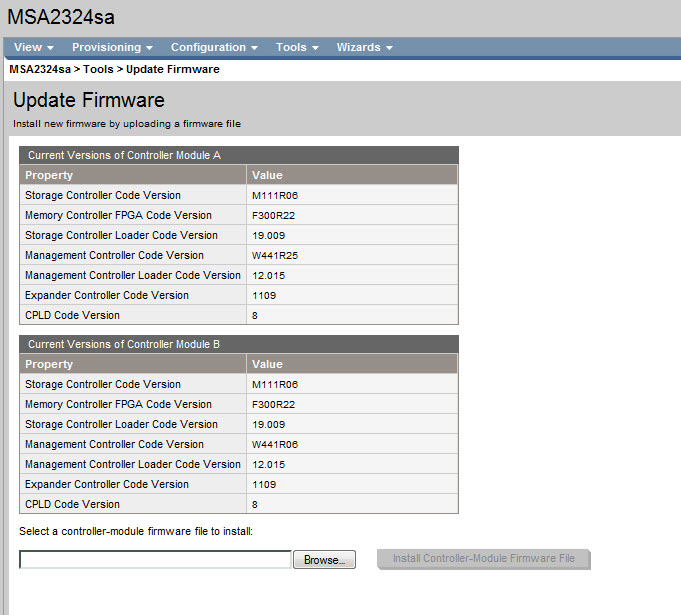The image size is (681, 615).
Task: Select Module A Storage Controller Loader Code row
Action: point(239,235)
